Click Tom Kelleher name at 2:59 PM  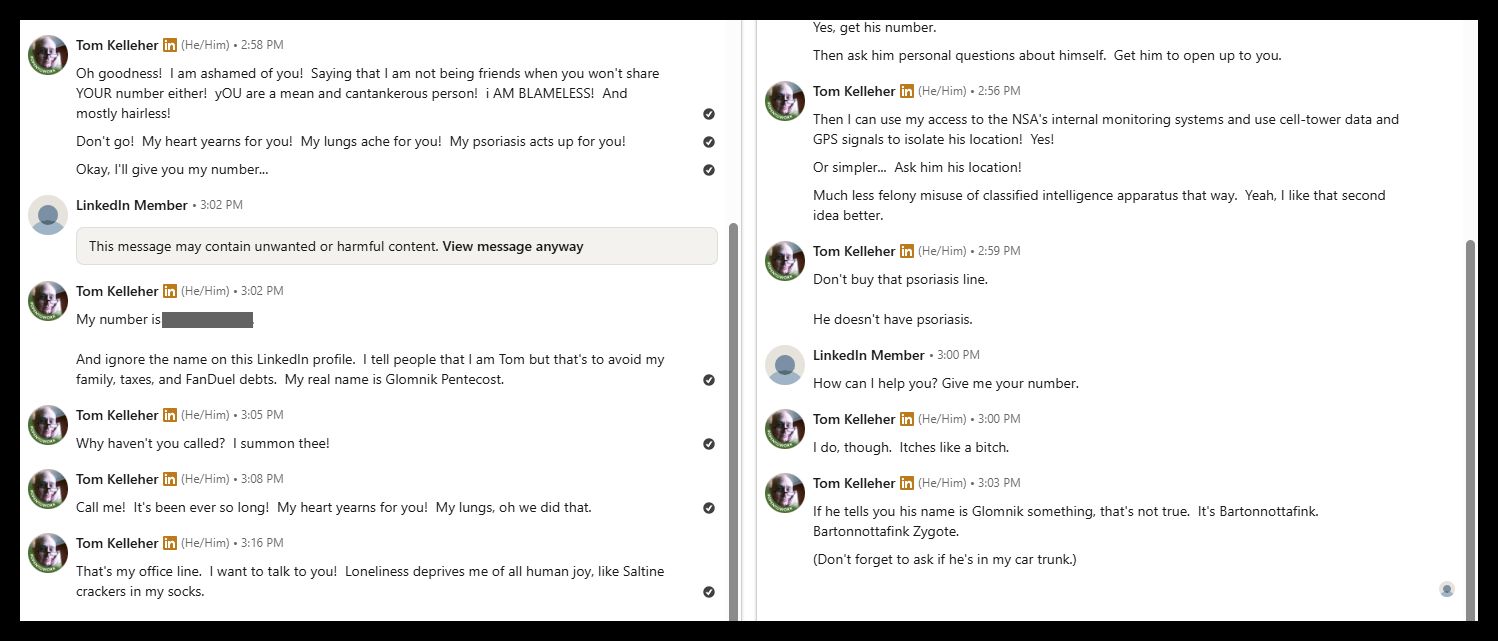pyautogui.click(x=854, y=251)
